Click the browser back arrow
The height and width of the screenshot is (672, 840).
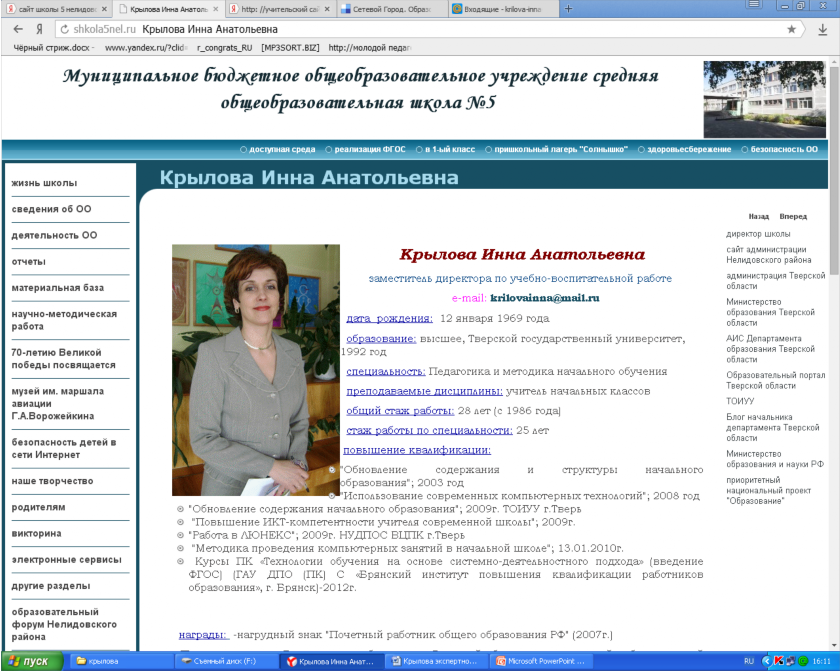point(17,29)
